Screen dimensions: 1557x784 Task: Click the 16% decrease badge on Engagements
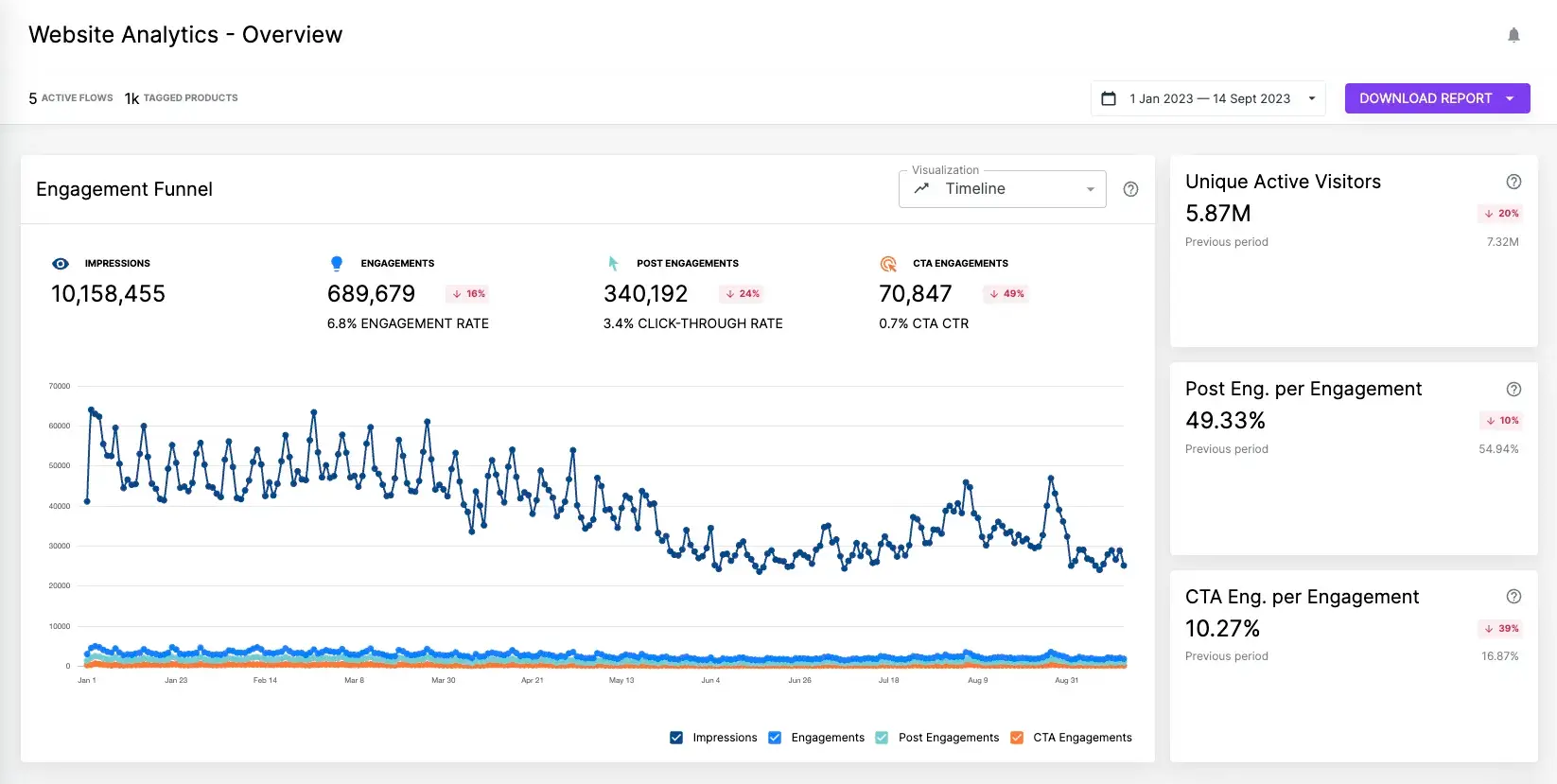click(x=468, y=294)
